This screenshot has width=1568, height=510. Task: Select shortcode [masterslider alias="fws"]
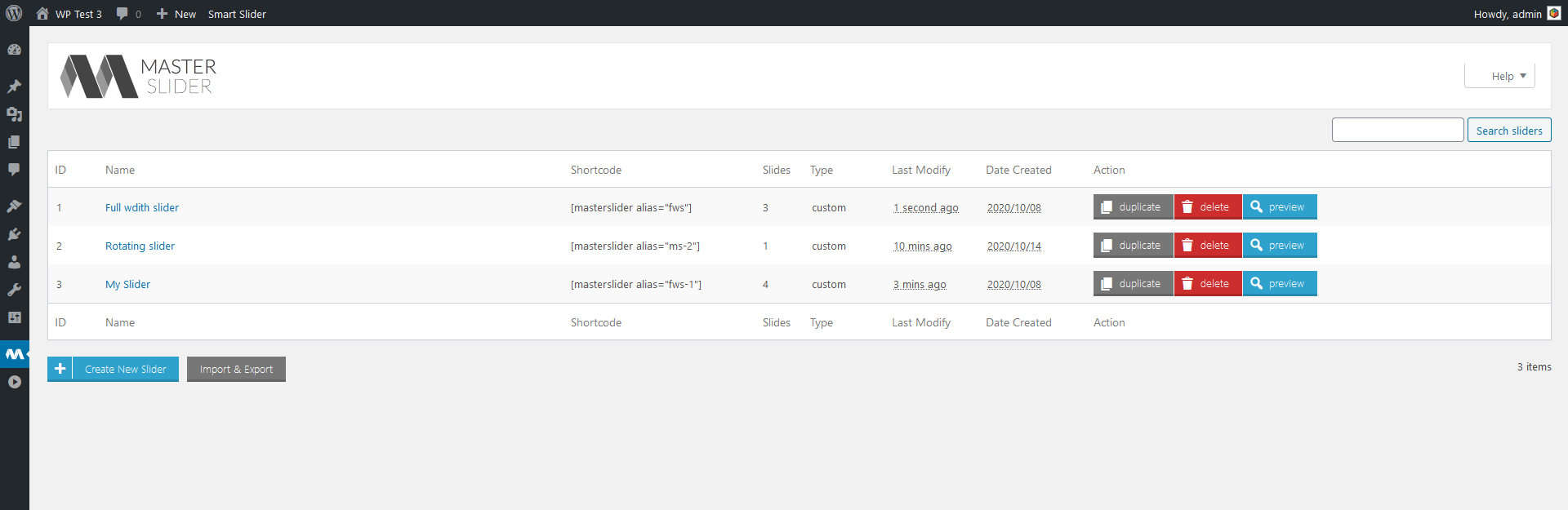631,207
